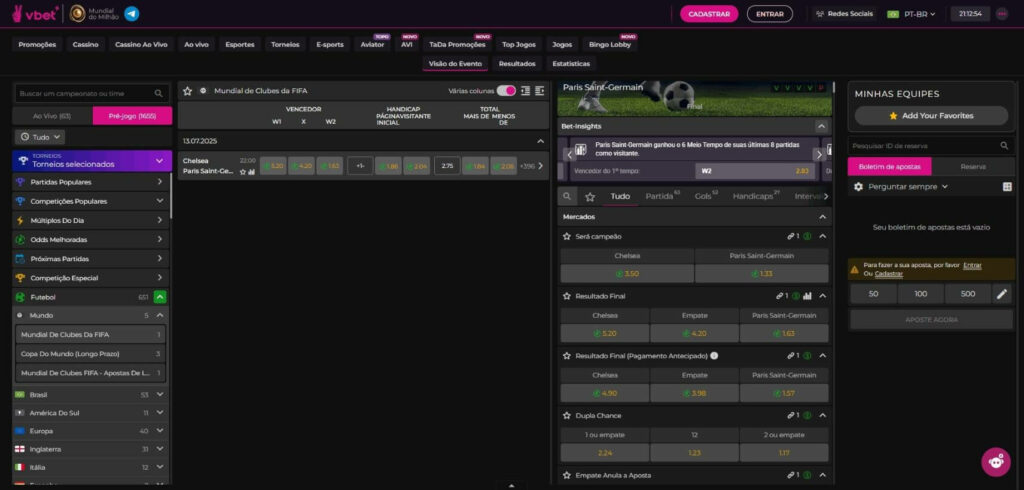Viewport: 1024px width, 490px height.
Task: Switch to Ao Vivo (63) events
Action: click(x=52, y=116)
